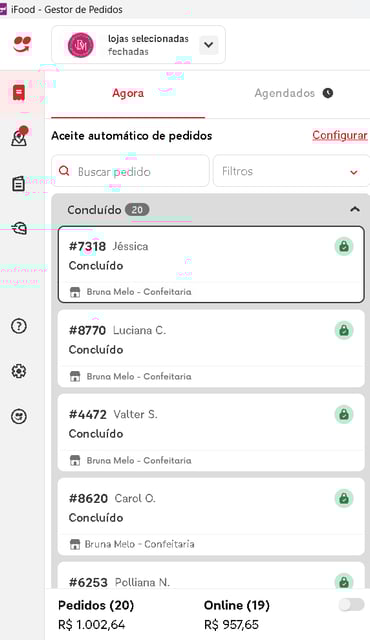Click the smiley feedback icon in sidebar
This screenshot has width=370, height=640.
click(x=19, y=416)
